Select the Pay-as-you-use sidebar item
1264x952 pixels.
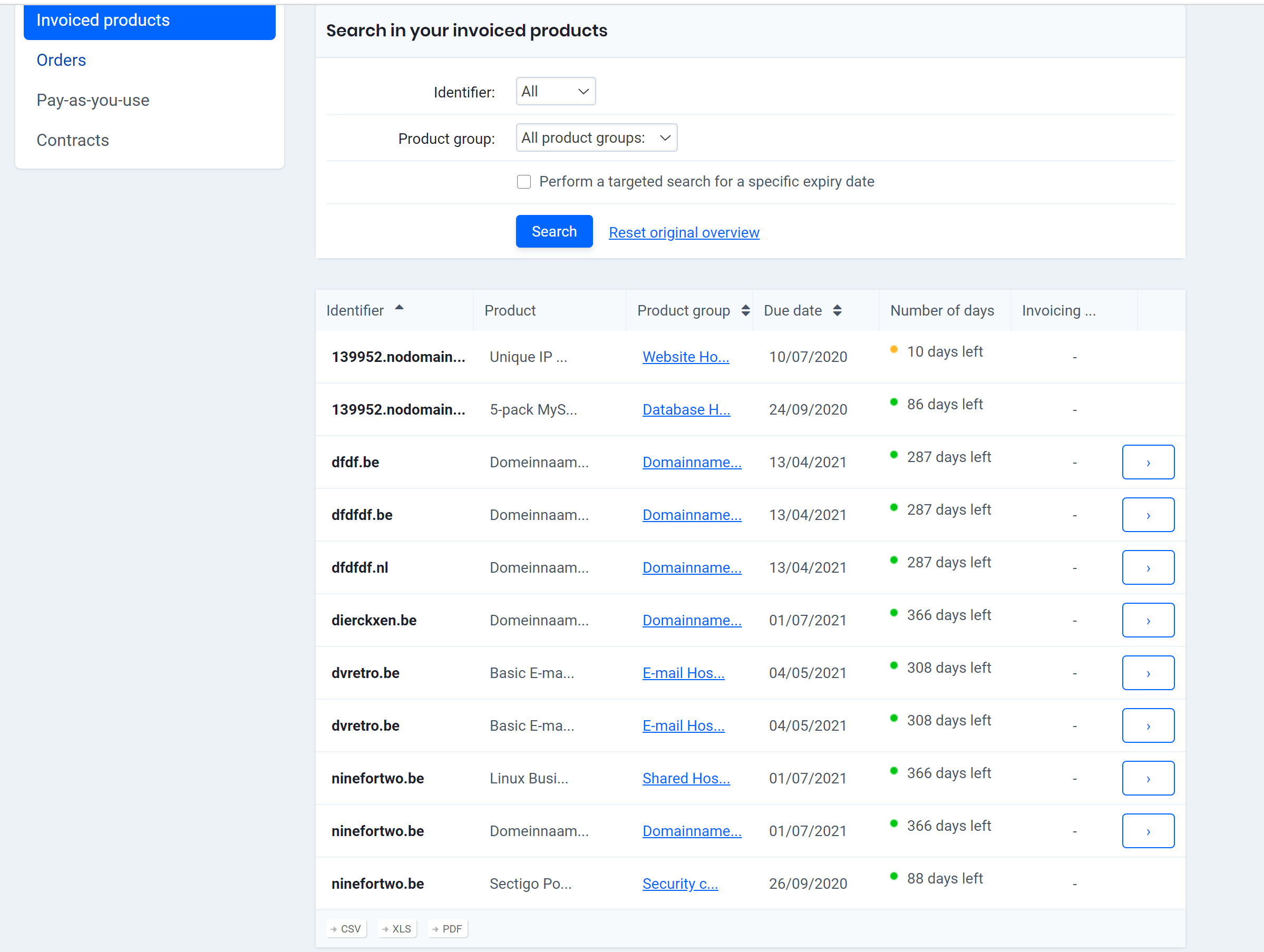[x=93, y=100]
